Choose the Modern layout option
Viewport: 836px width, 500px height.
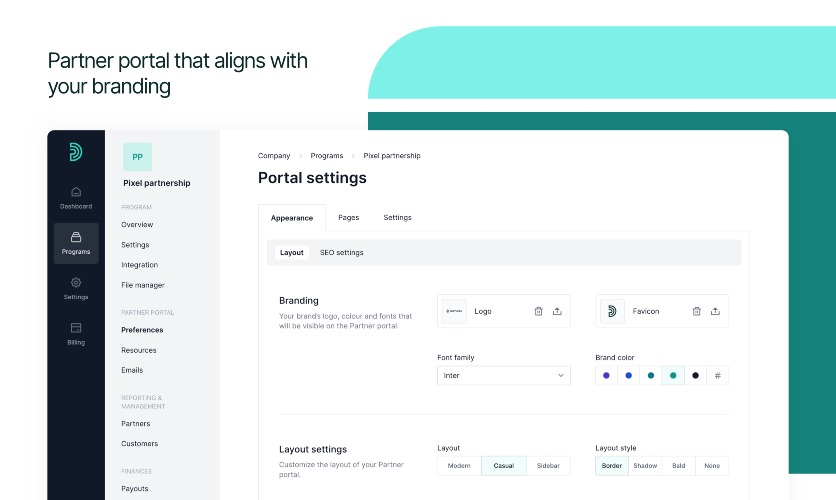tap(459, 466)
